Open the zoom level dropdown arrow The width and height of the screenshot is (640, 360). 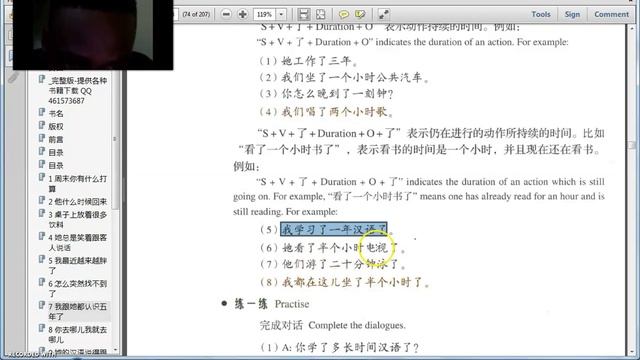281,14
